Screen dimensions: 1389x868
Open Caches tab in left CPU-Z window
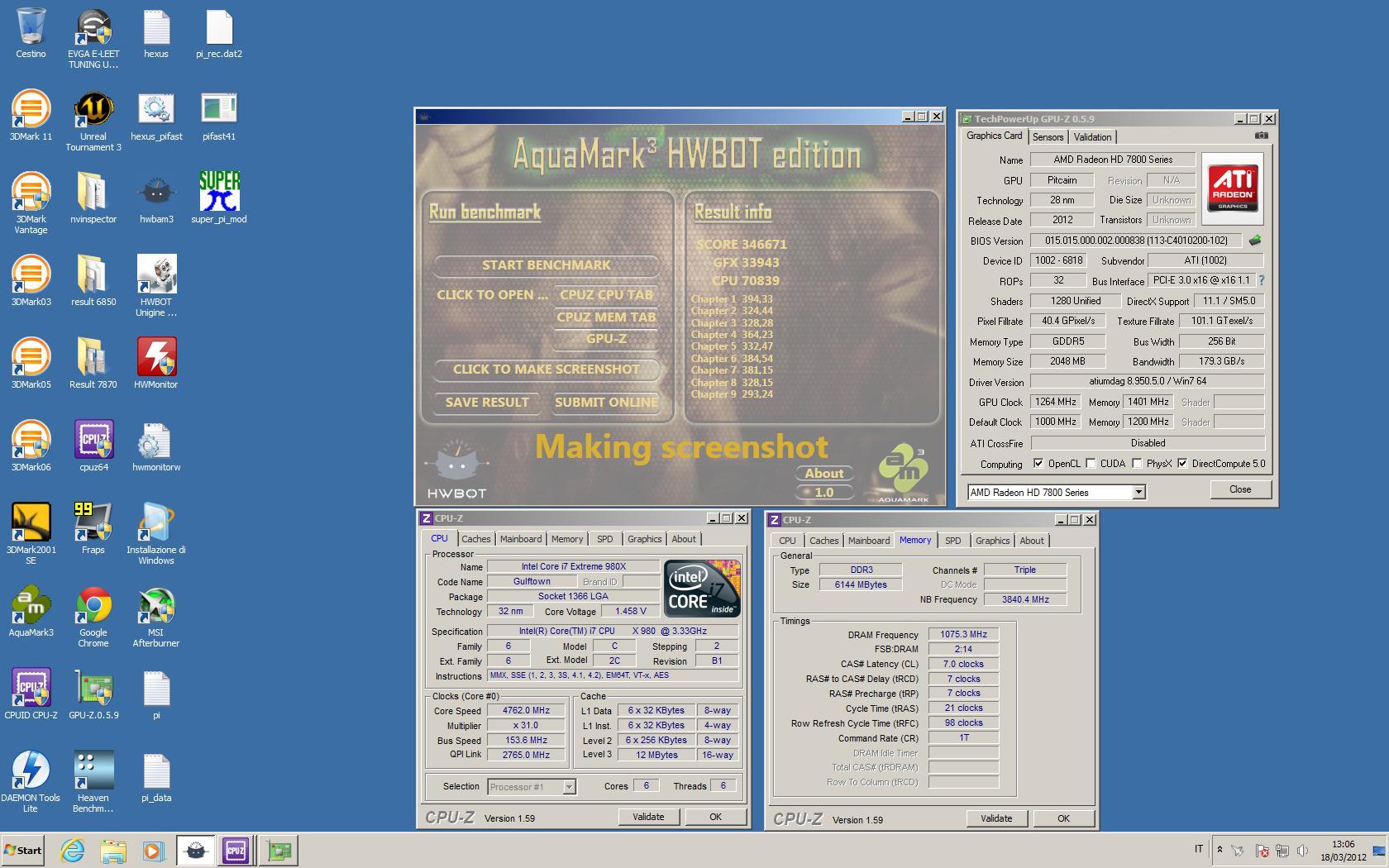(476, 539)
